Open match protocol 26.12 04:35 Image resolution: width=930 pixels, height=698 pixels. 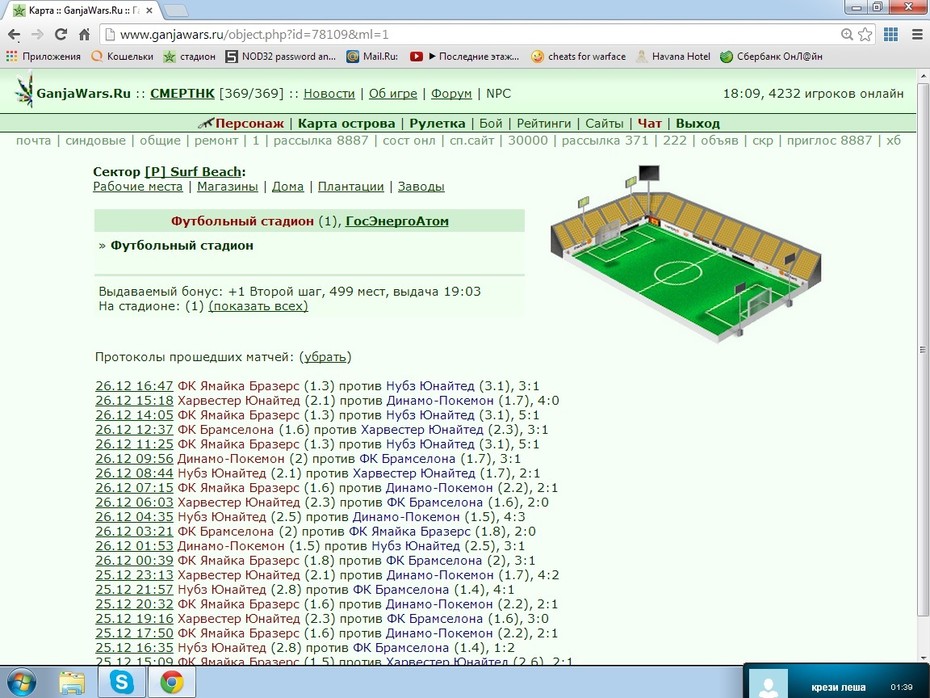(x=134, y=517)
